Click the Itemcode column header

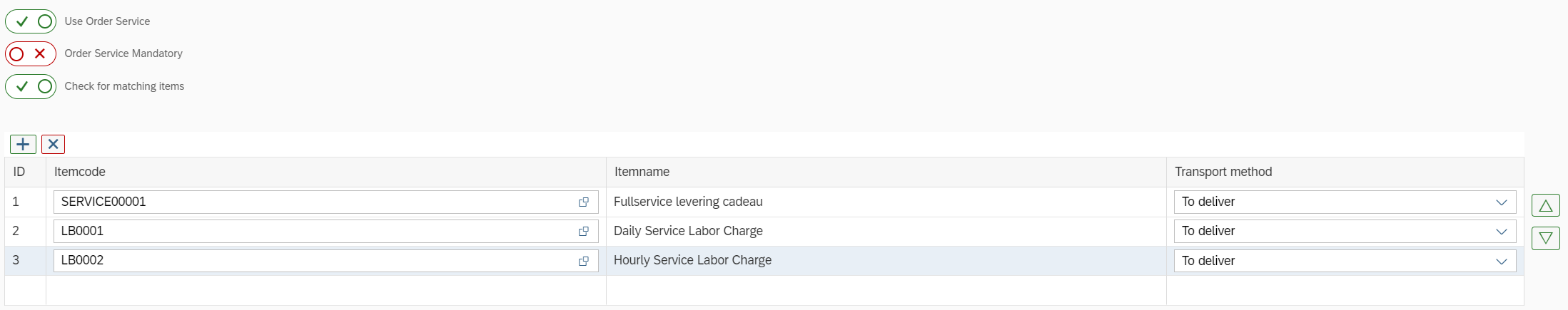(80, 172)
